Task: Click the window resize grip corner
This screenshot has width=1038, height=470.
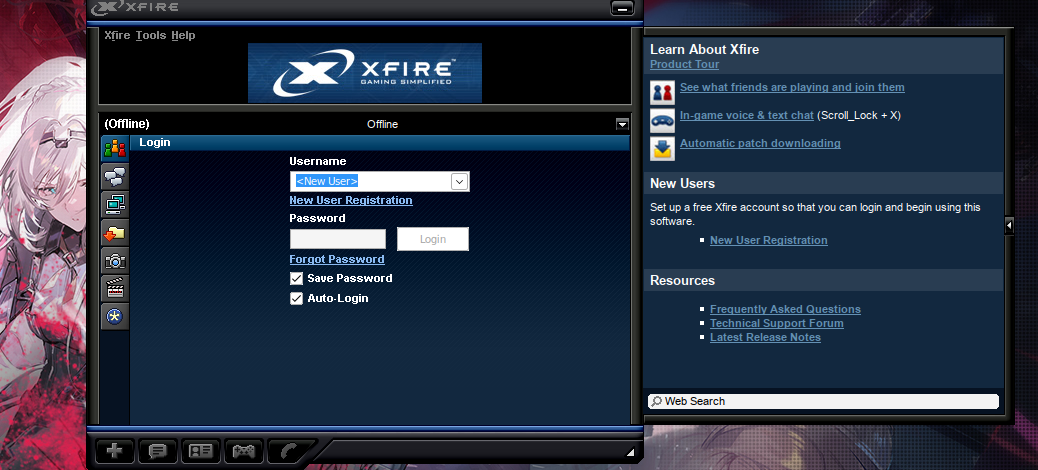Action: point(630,452)
